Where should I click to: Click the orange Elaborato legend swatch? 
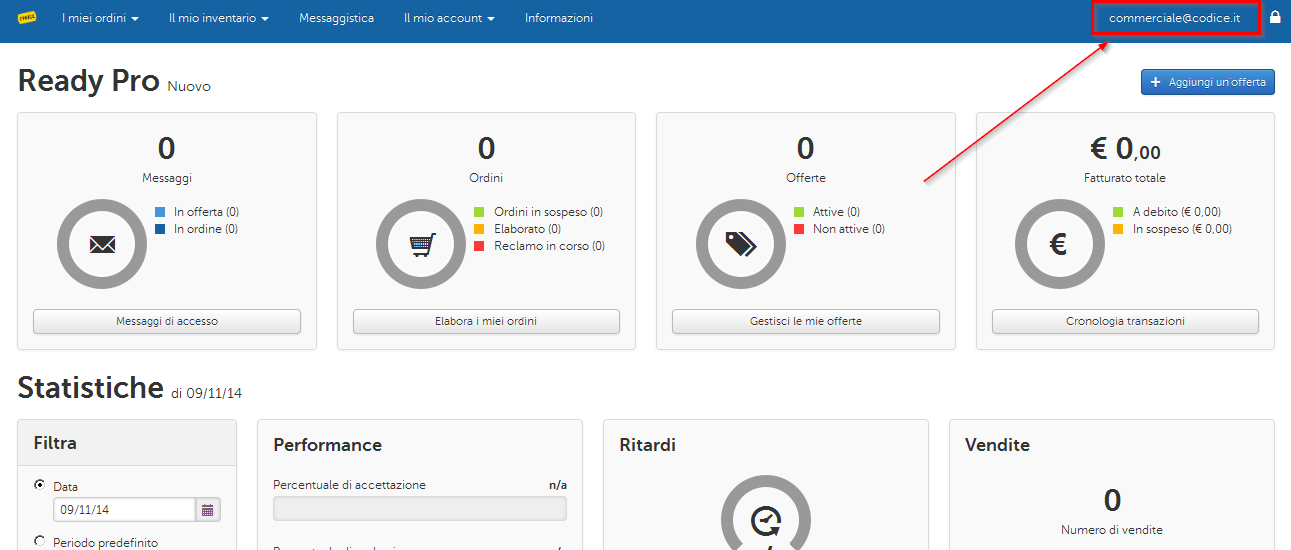(479, 229)
